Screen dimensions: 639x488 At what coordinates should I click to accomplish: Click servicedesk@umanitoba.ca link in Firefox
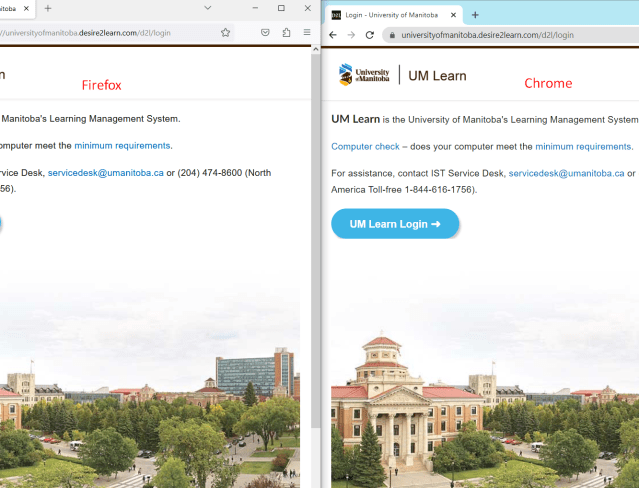[x=106, y=173]
